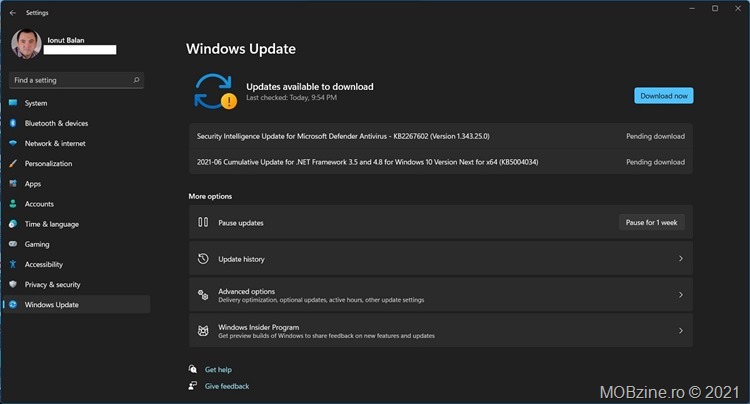Expand Advanced options using its chevron

(681, 295)
